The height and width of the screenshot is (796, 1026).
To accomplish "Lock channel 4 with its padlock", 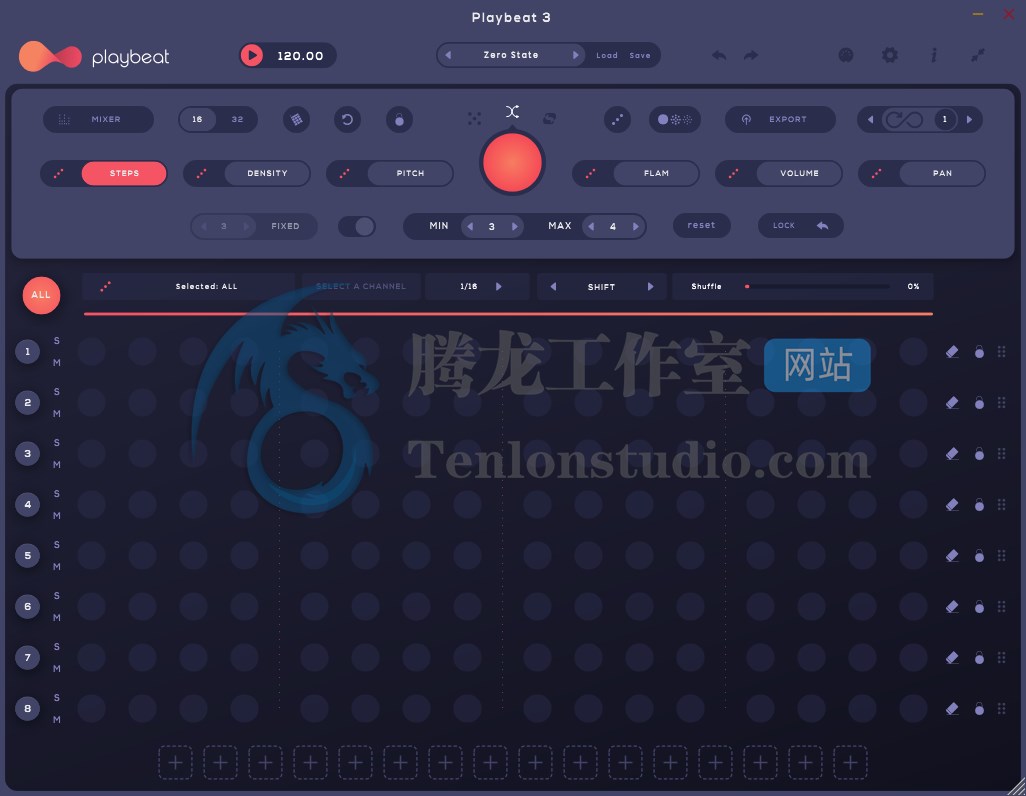I will (x=979, y=504).
